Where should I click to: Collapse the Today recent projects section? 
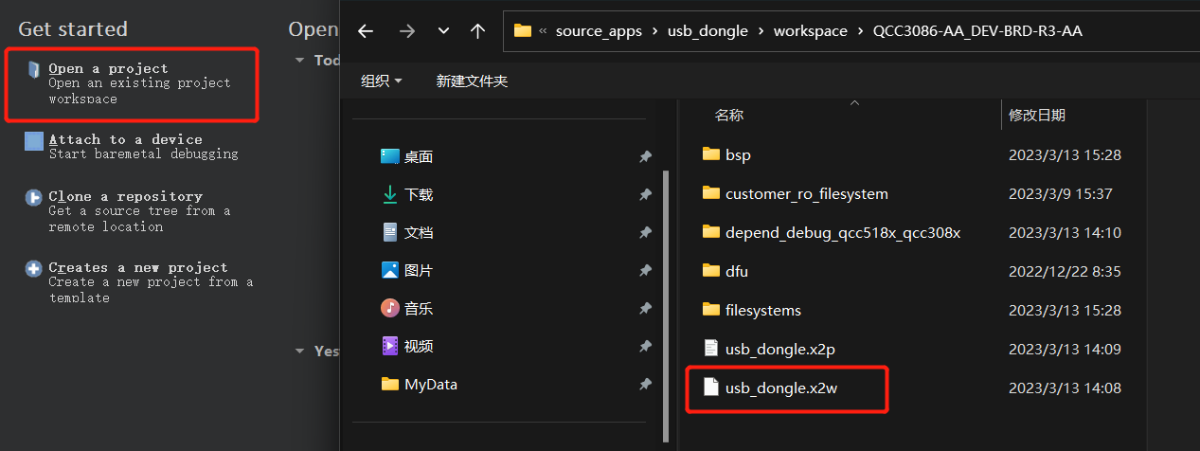click(x=300, y=60)
